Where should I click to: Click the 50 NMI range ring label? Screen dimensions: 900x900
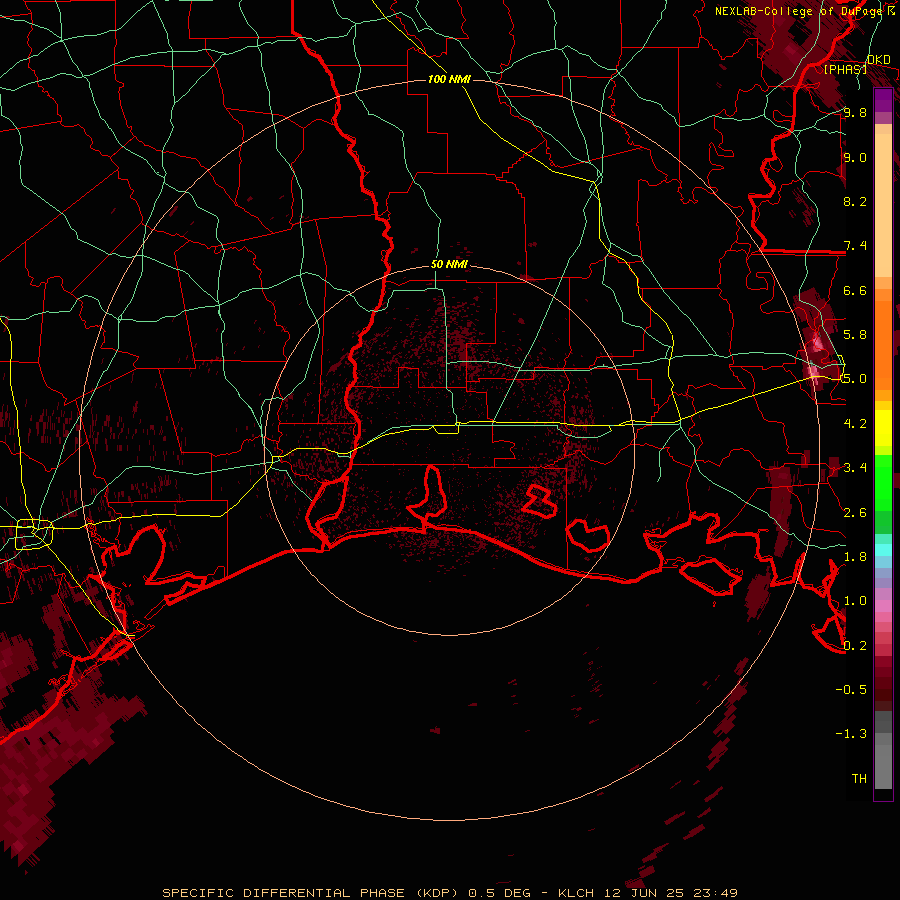tap(449, 265)
